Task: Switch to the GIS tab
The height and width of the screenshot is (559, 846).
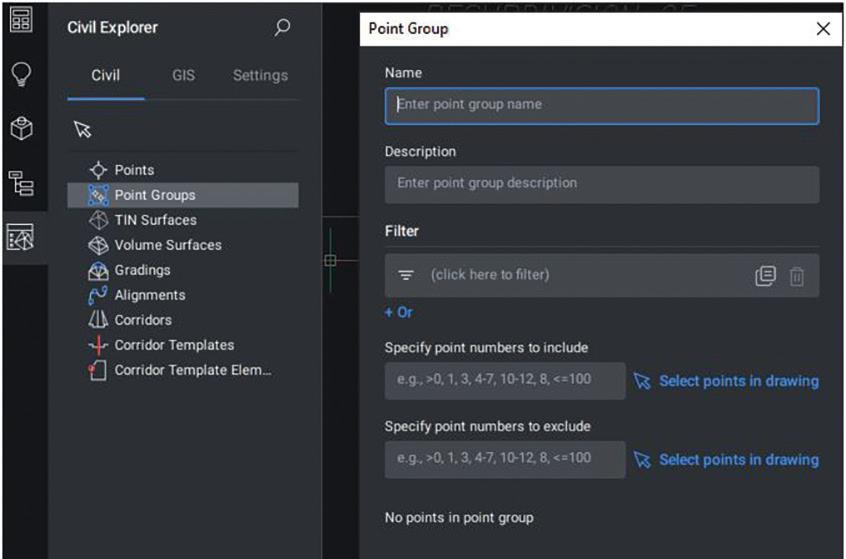Action: [183, 76]
